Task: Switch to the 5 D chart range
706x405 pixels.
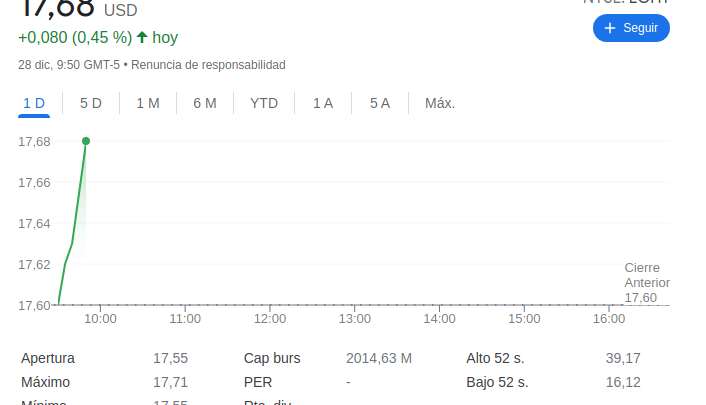Action: click(x=91, y=103)
